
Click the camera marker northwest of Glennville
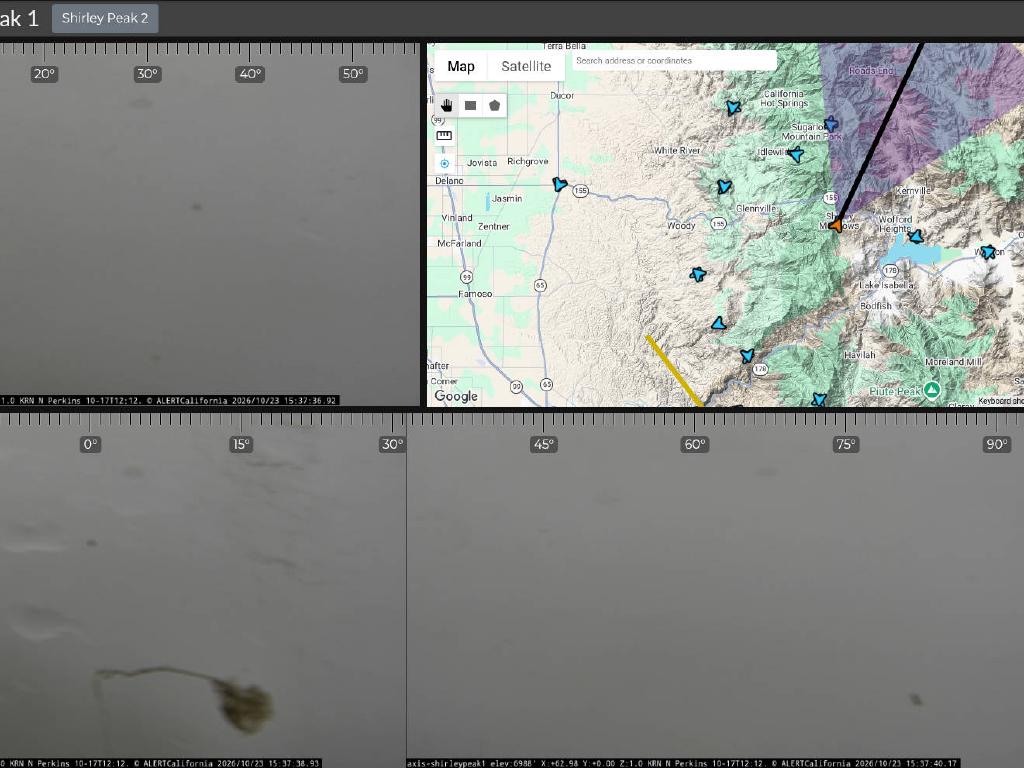pos(724,187)
